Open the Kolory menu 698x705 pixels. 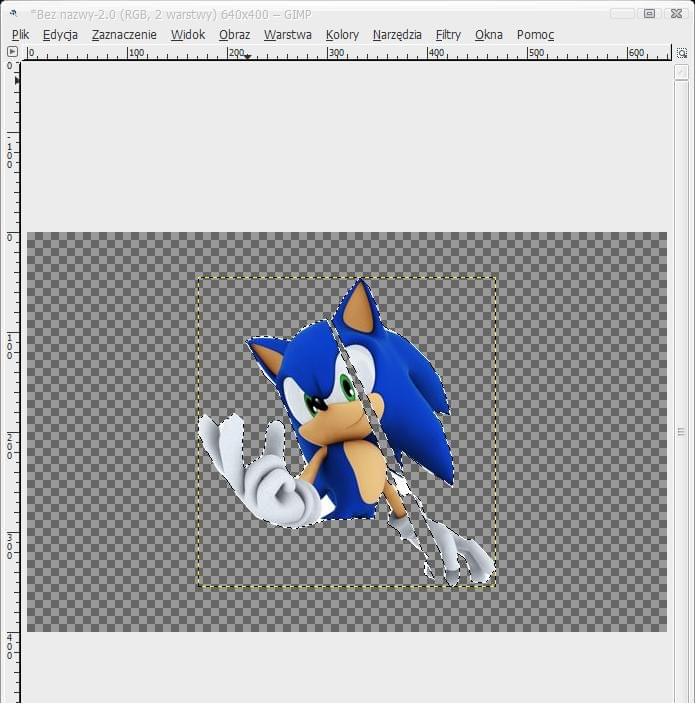342,34
